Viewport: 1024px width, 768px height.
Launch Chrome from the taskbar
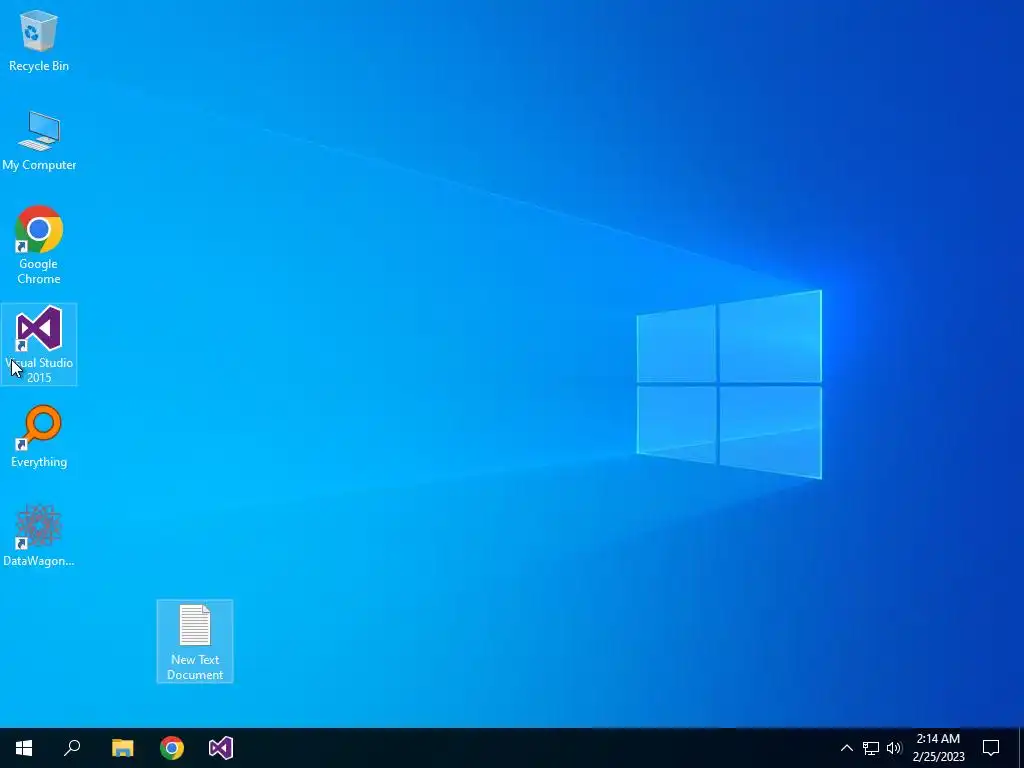(x=172, y=748)
